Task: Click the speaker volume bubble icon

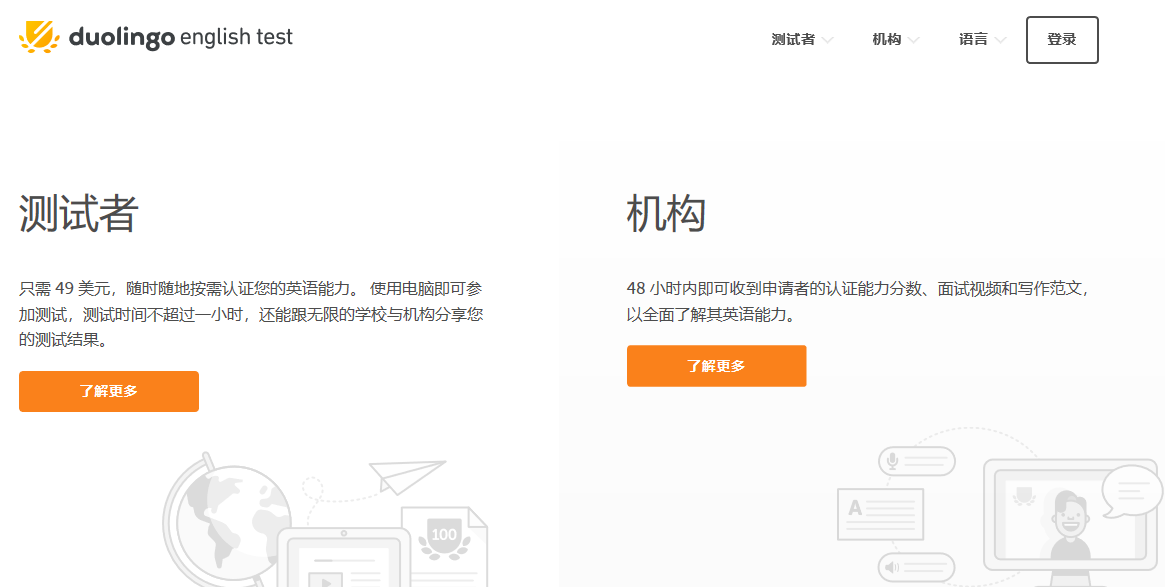Action: (916, 569)
